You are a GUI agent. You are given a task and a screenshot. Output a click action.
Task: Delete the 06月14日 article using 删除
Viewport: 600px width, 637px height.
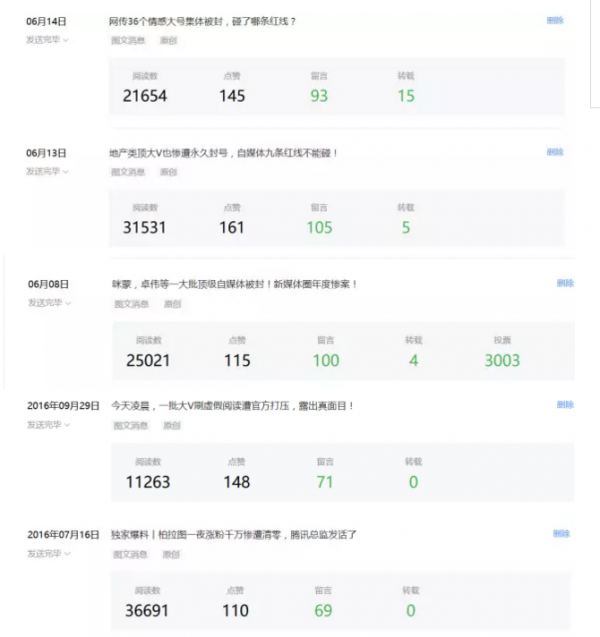tap(554, 20)
